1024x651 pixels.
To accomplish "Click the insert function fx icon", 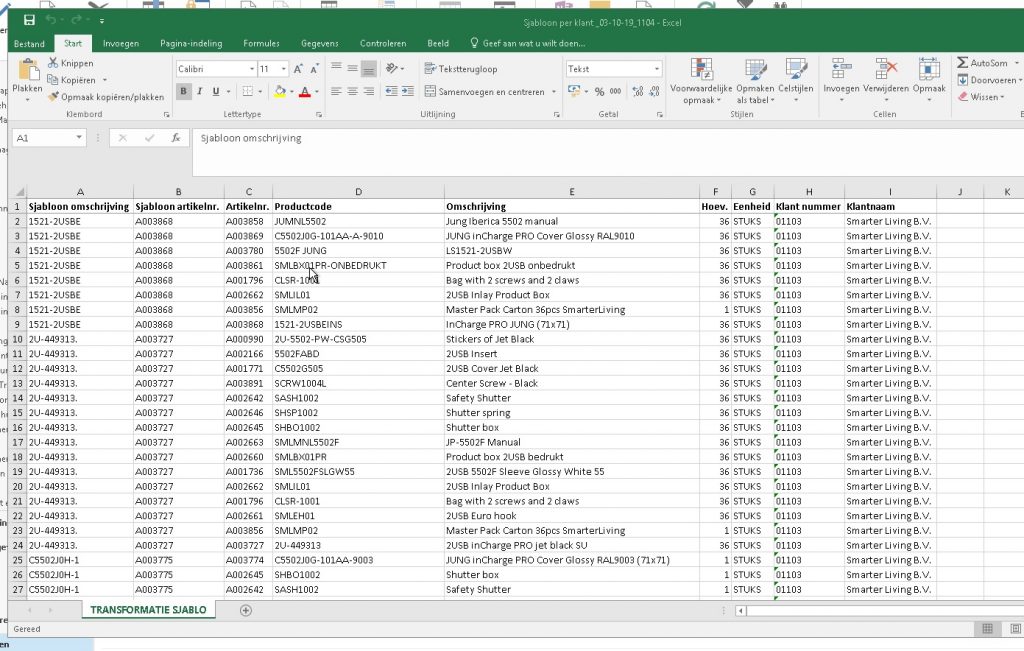I will (176, 138).
